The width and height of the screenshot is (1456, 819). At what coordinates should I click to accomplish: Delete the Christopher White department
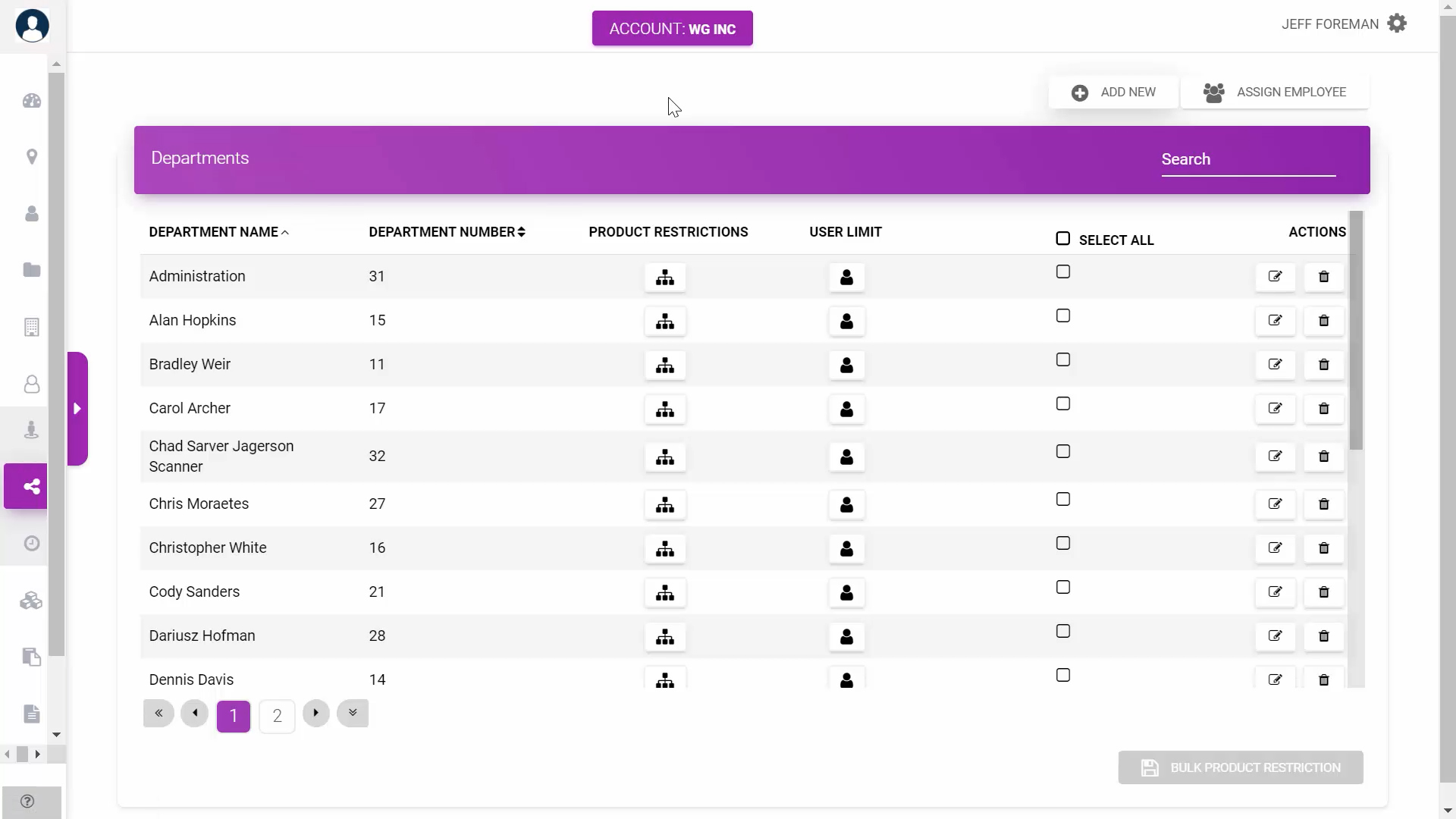(1324, 548)
